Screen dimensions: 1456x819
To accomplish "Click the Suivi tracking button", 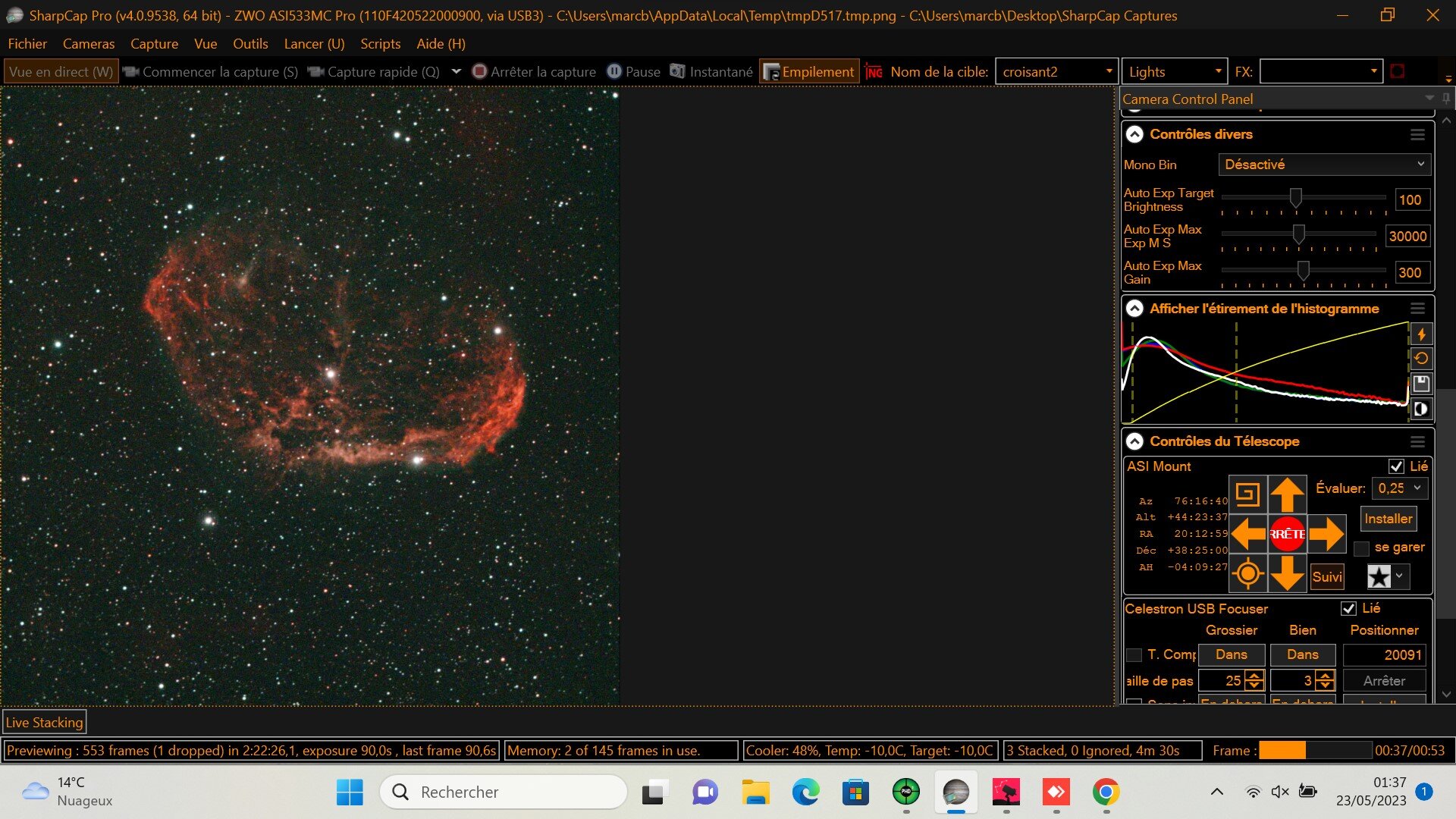I will [x=1327, y=576].
